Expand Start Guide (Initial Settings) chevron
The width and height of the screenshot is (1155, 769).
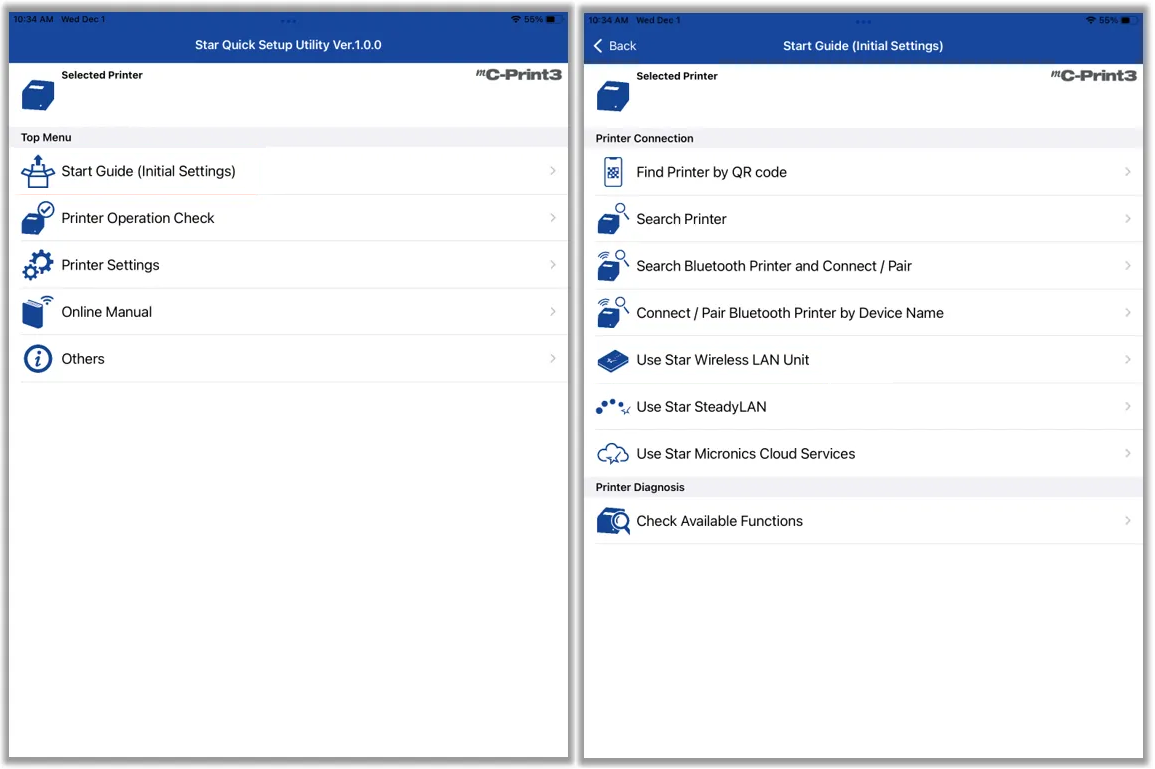[x=552, y=171]
